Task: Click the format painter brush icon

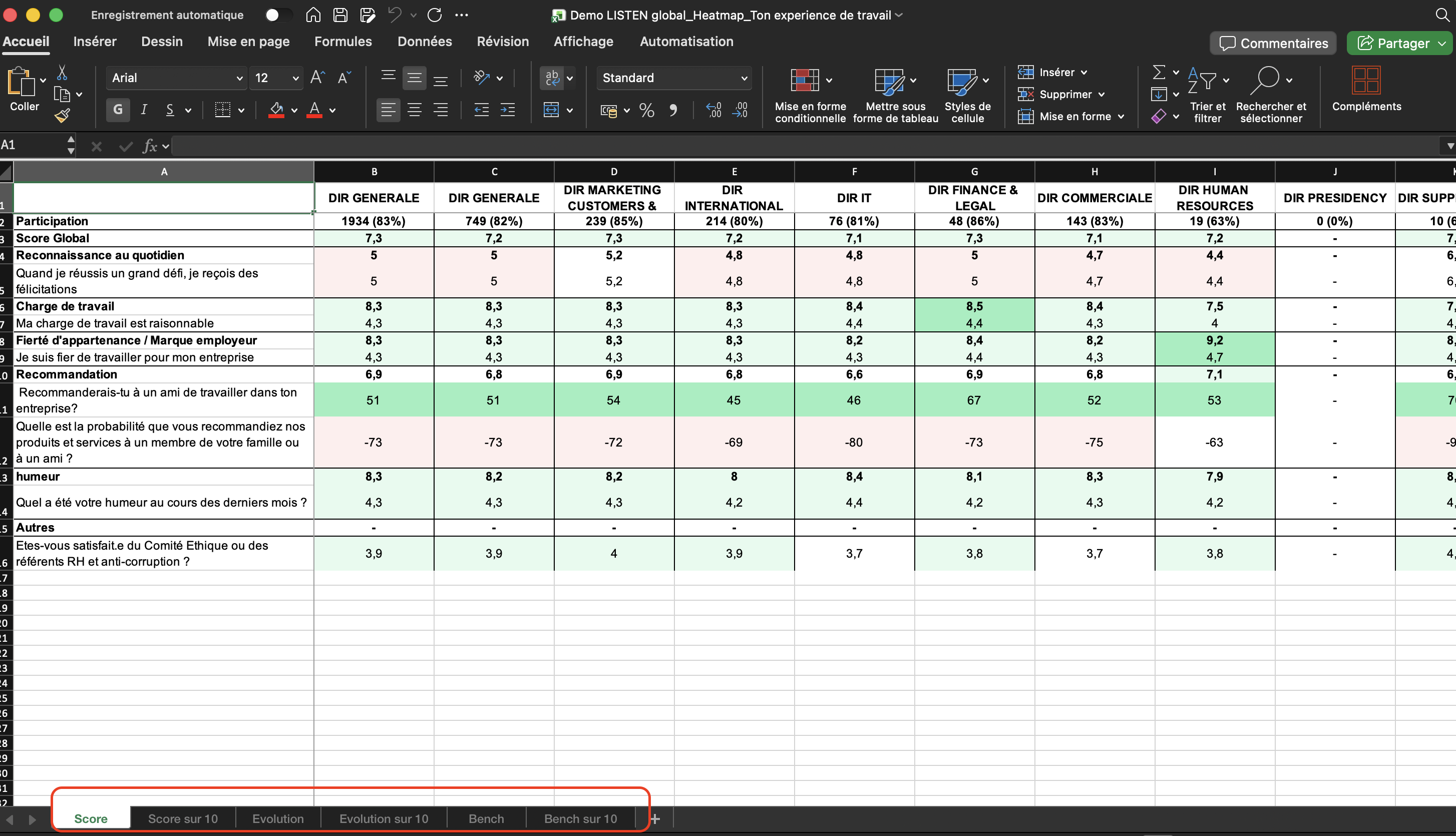Action: 62,116
